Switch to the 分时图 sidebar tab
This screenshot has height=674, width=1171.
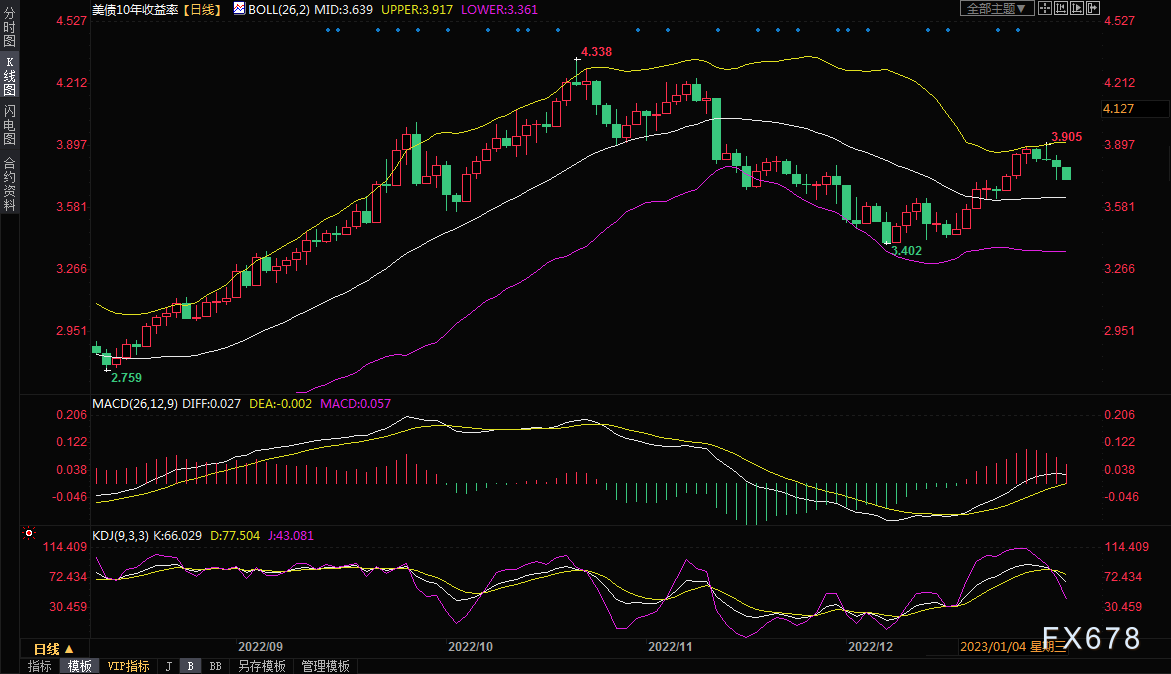pyautogui.click(x=9, y=28)
